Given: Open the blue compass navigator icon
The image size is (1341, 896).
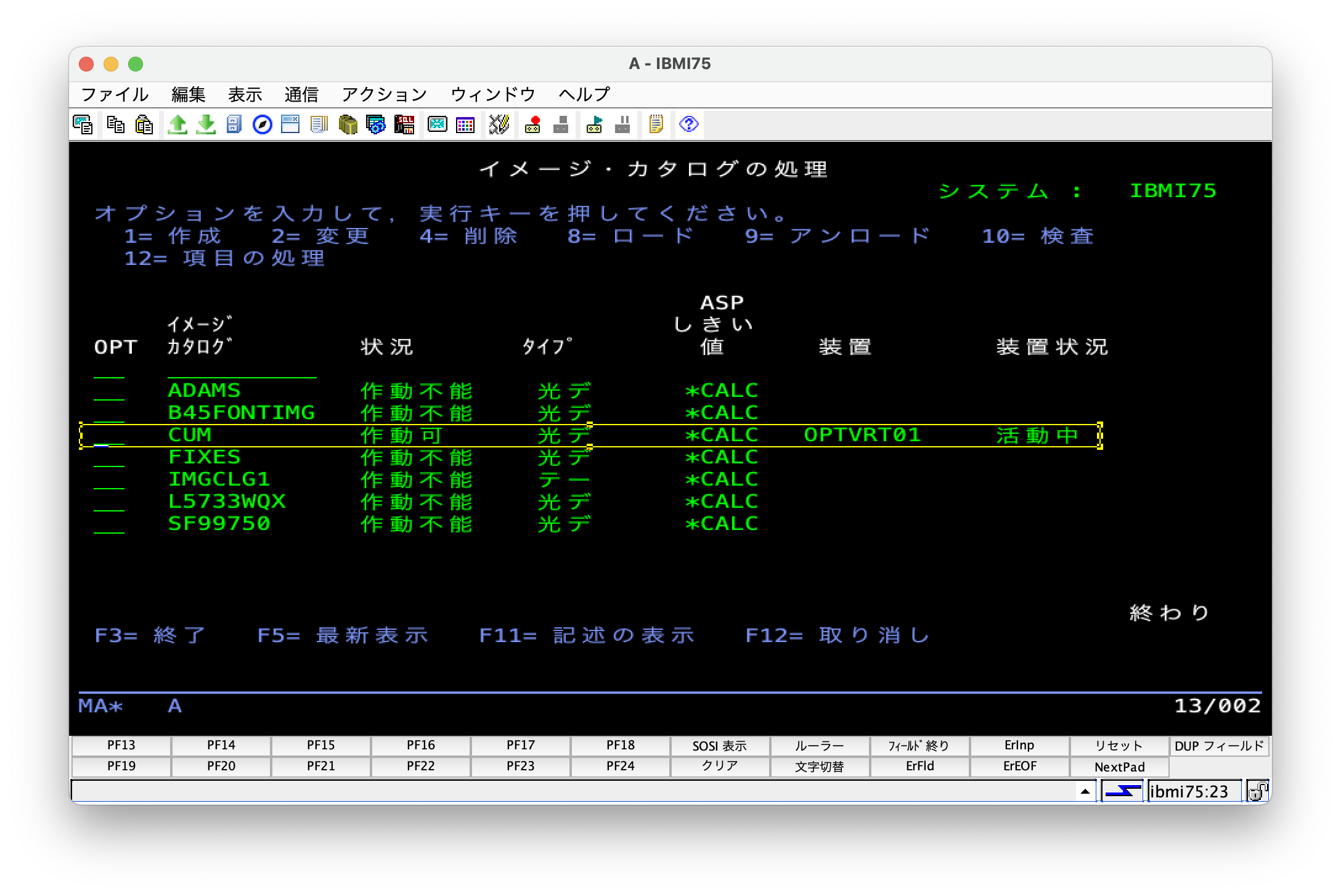Looking at the screenshot, I should click(x=263, y=124).
